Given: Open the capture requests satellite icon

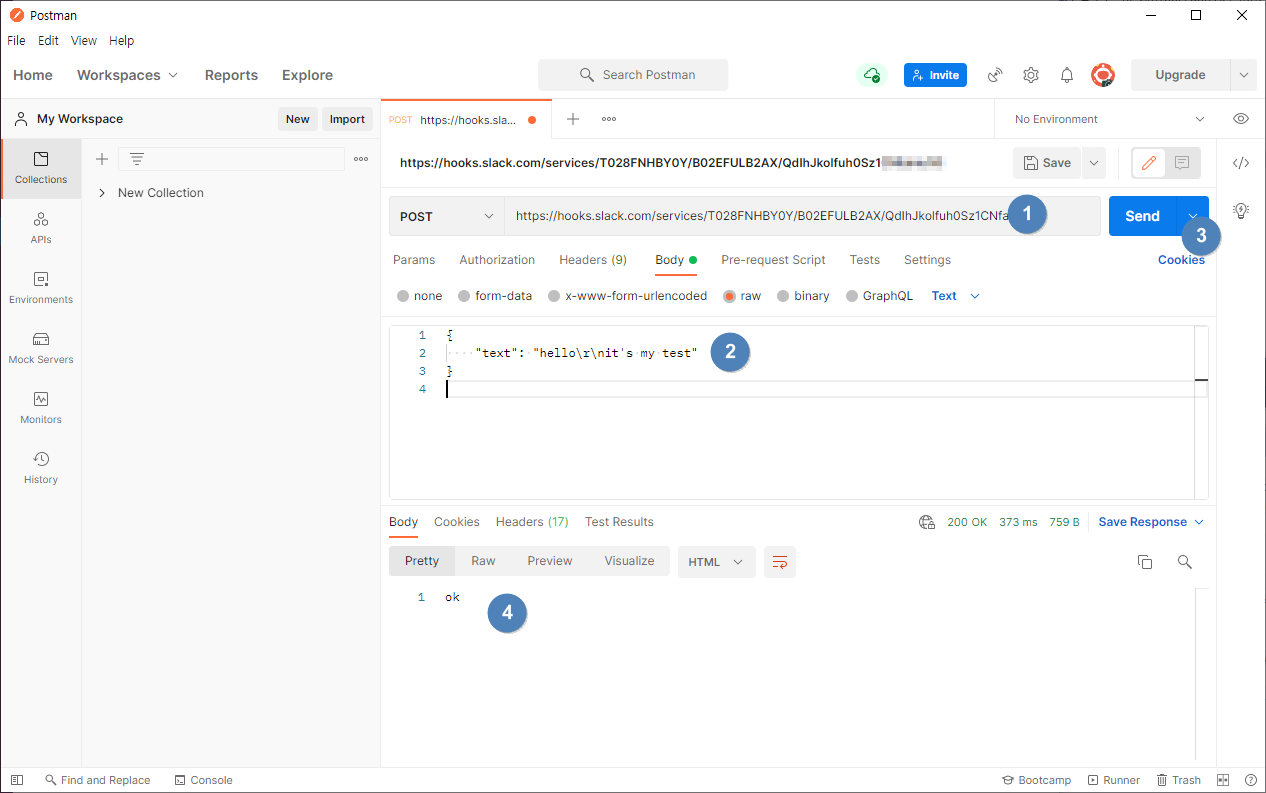Looking at the screenshot, I should [995, 75].
